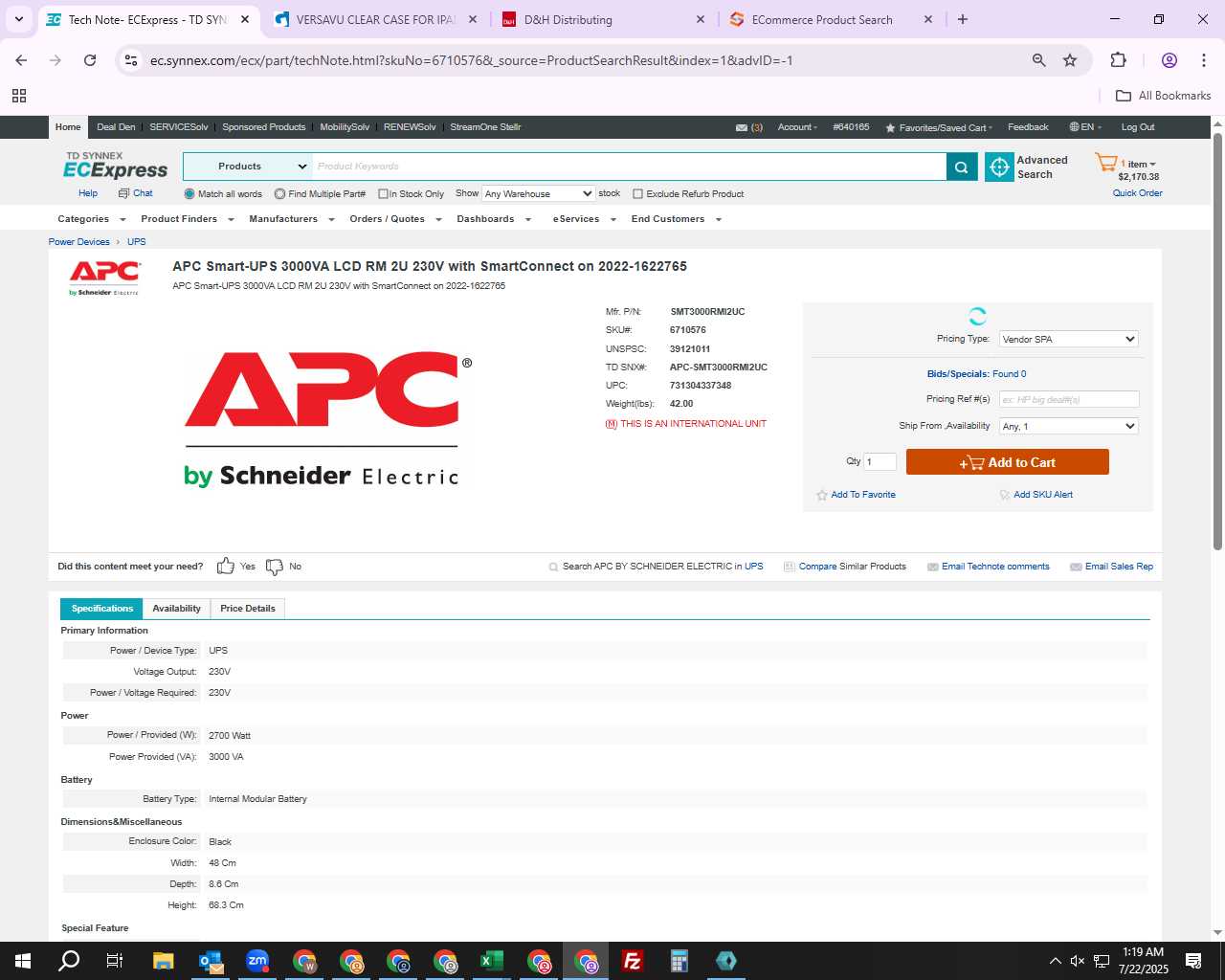Open Ship From Availability dropdown
The height and width of the screenshot is (980, 1225).
pyautogui.click(x=1069, y=426)
